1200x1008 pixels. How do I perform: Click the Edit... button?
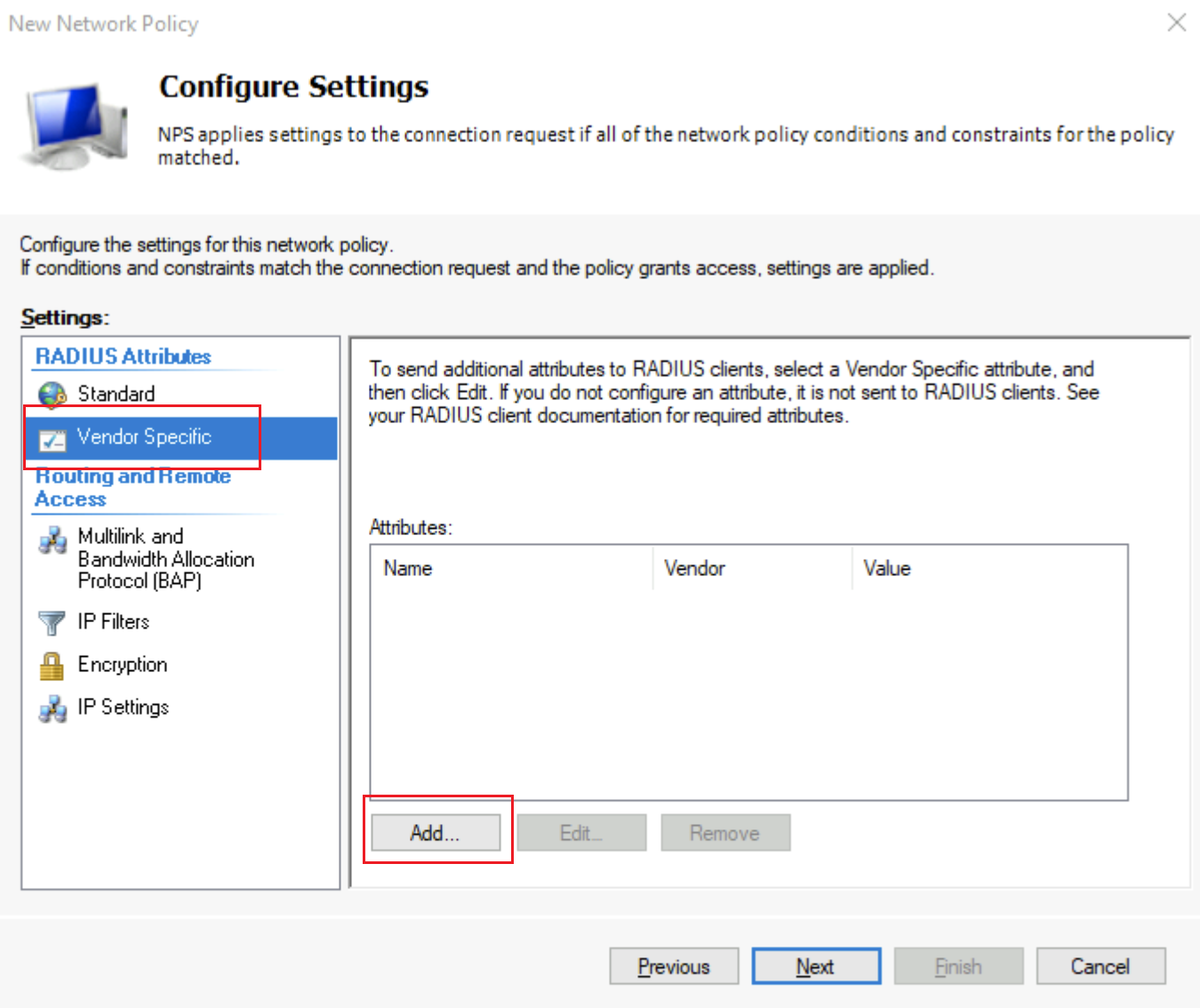pos(582,833)
